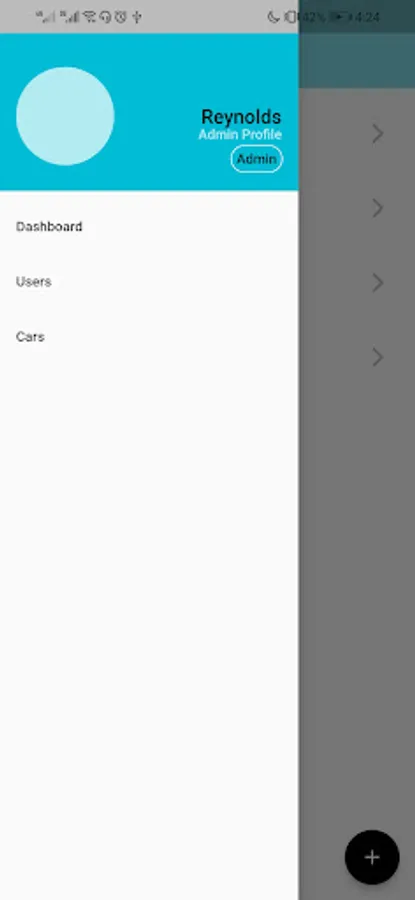The width and height of the screenshot is (415, 900).
Task: Click the alarm clock status icon
Action: (x=120, y=17)
